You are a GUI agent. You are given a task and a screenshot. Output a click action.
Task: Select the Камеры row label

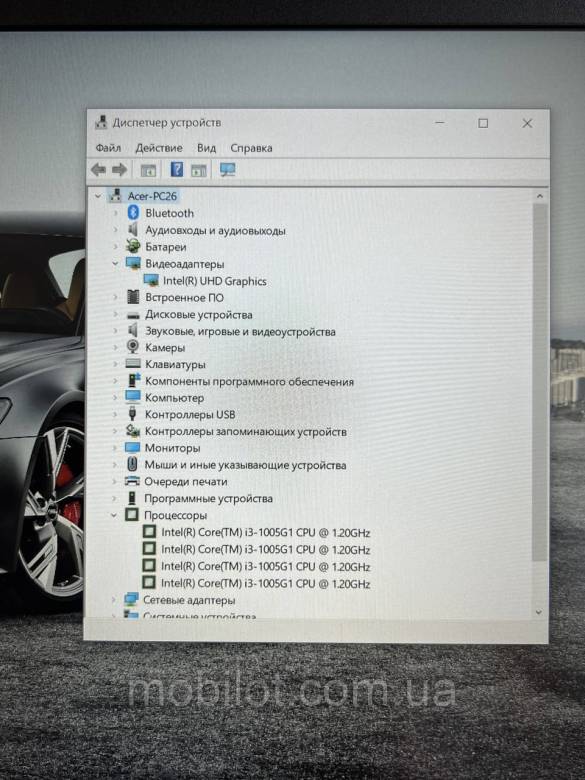pyautogui.click(x=165, y=348)
